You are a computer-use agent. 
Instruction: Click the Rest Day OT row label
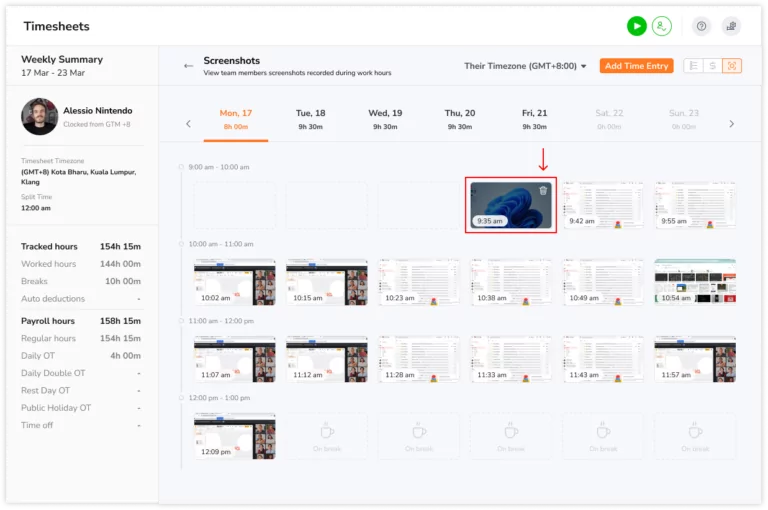click(x=45, y=390)
